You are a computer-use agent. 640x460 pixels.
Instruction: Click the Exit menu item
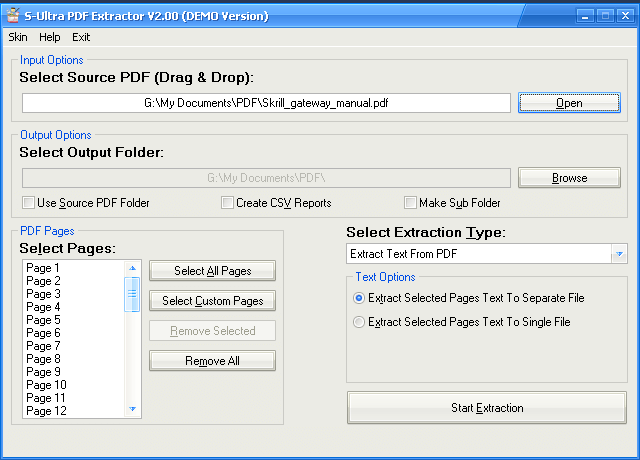(81, 37)
